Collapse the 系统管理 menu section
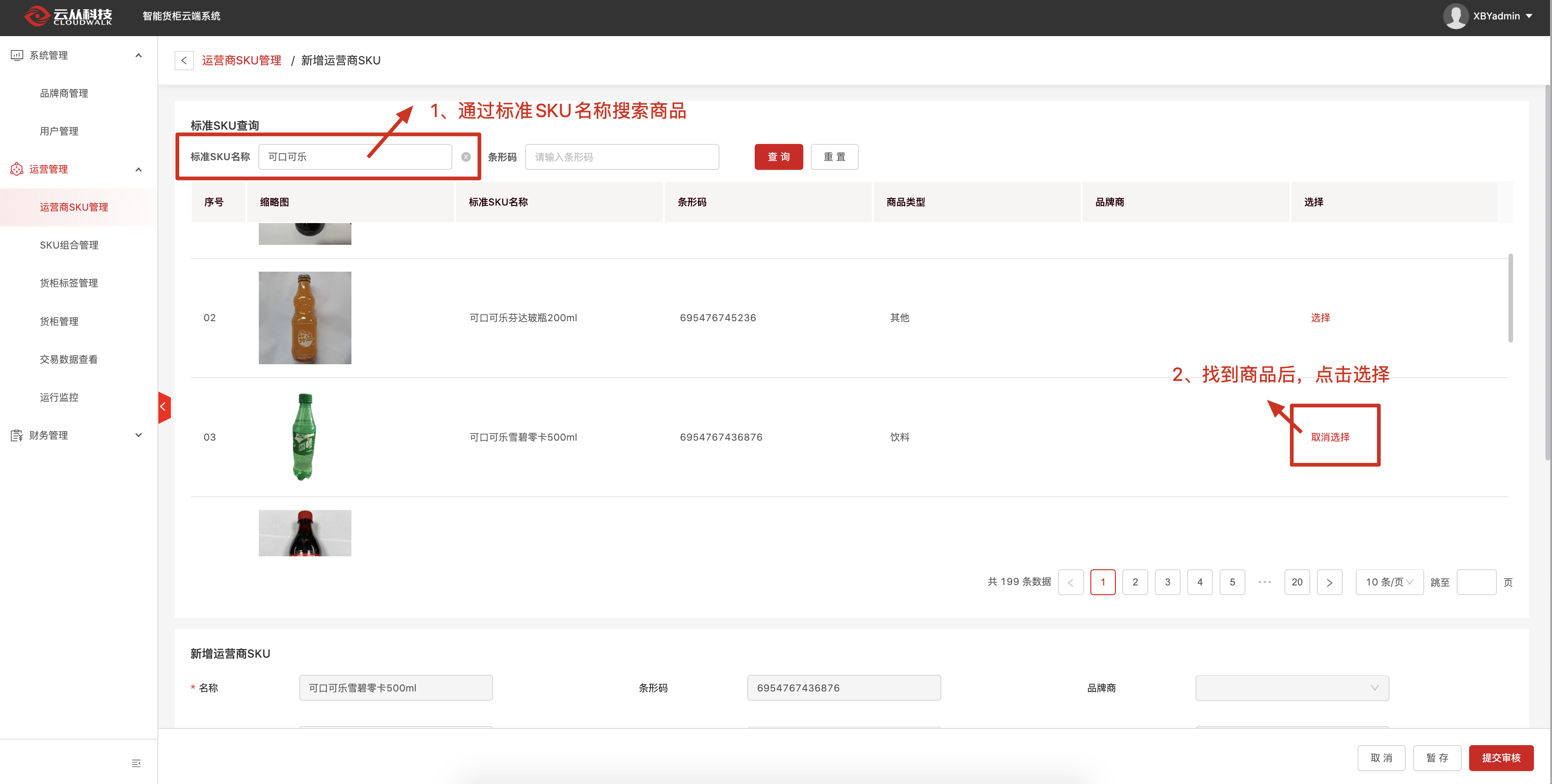1552x784 pixels. [x=138, y=56]
